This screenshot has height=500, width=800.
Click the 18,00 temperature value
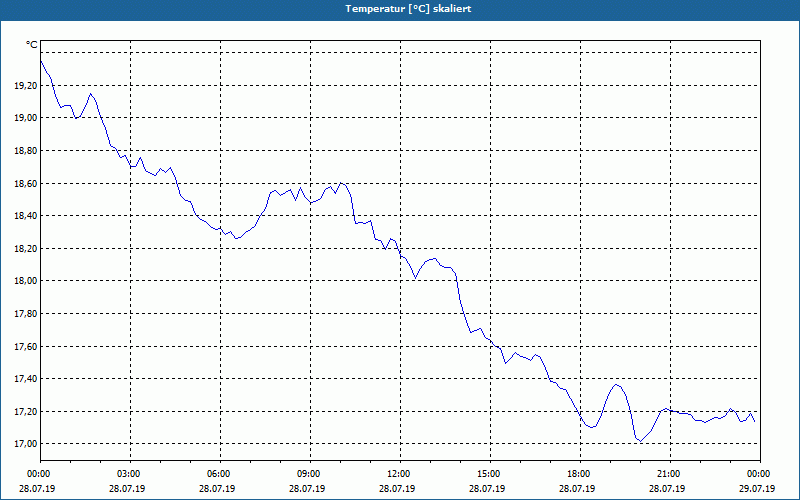point(26,281)
